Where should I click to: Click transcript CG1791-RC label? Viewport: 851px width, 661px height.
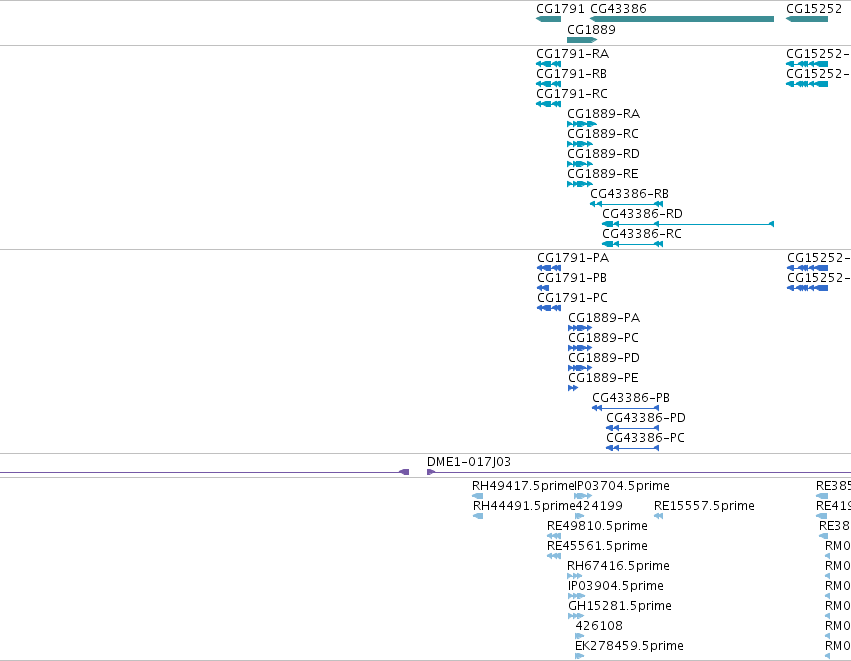click(571, 94)
